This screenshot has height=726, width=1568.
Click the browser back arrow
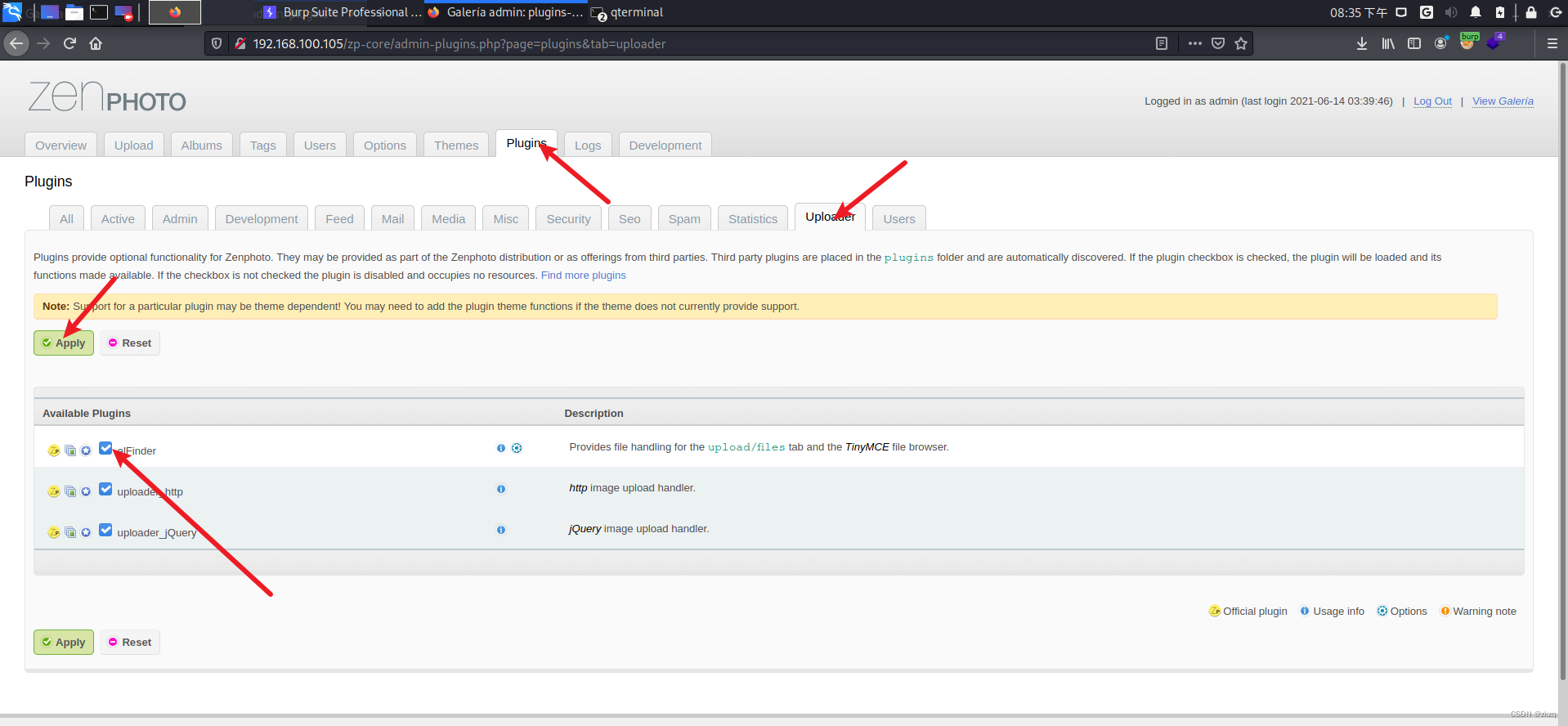point(16,43)
